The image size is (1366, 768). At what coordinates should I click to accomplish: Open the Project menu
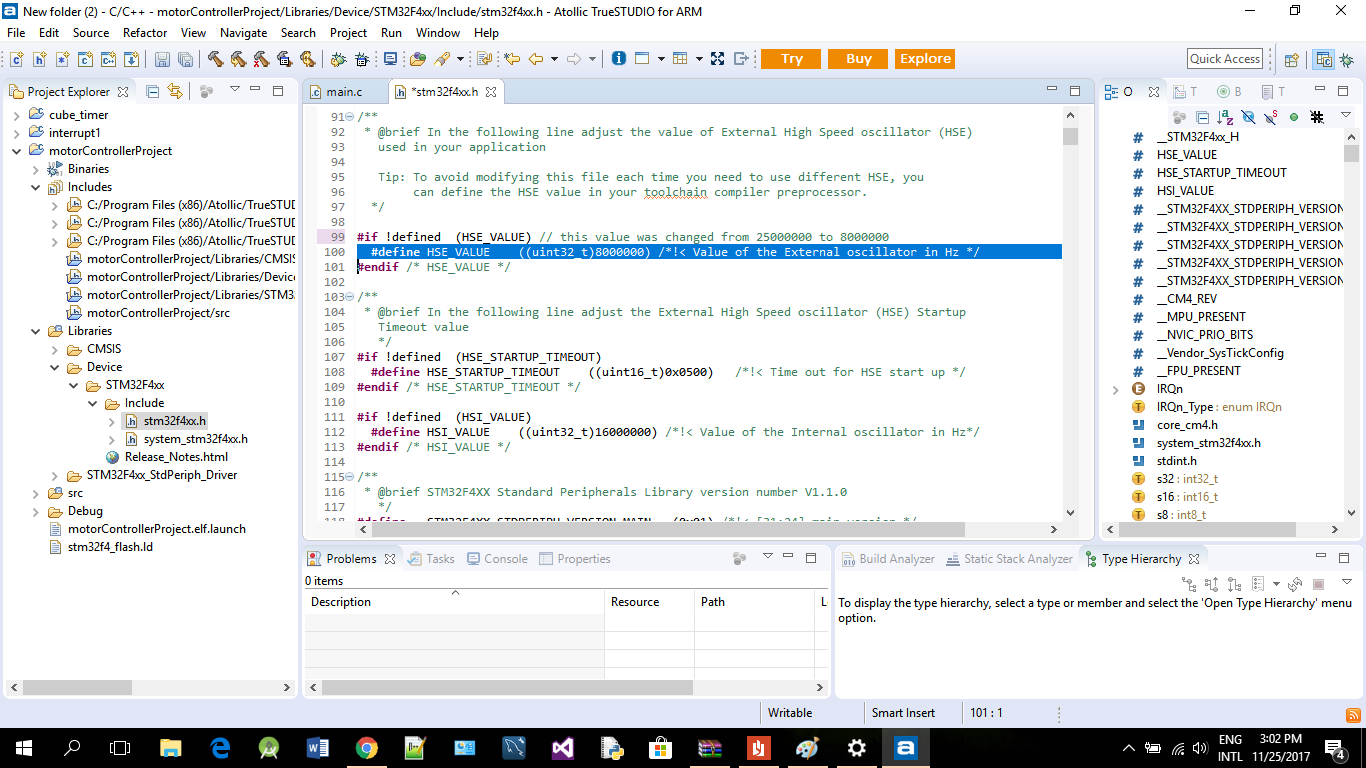tap(349, 33)
